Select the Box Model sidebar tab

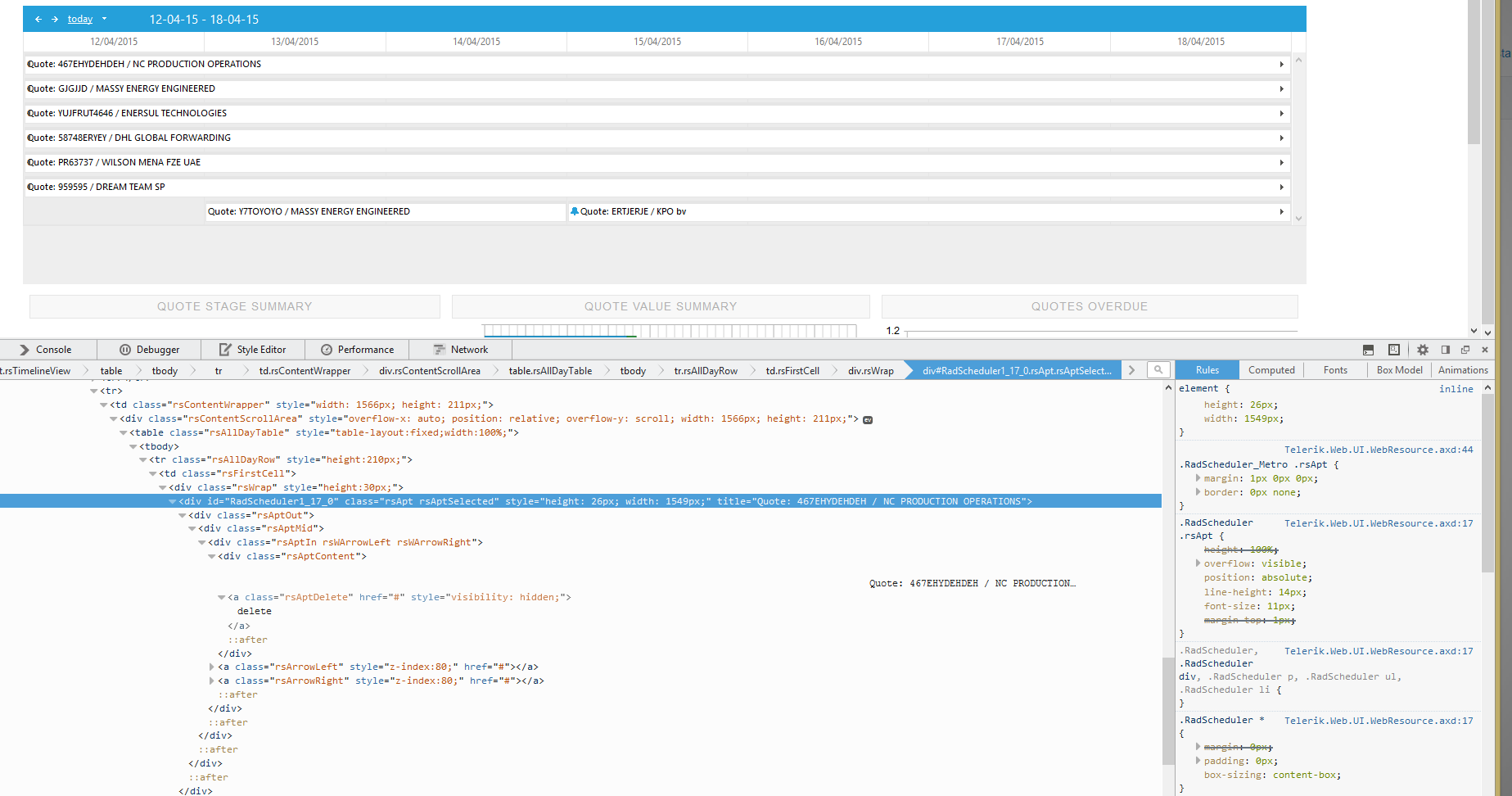[x=1399, y=370]
